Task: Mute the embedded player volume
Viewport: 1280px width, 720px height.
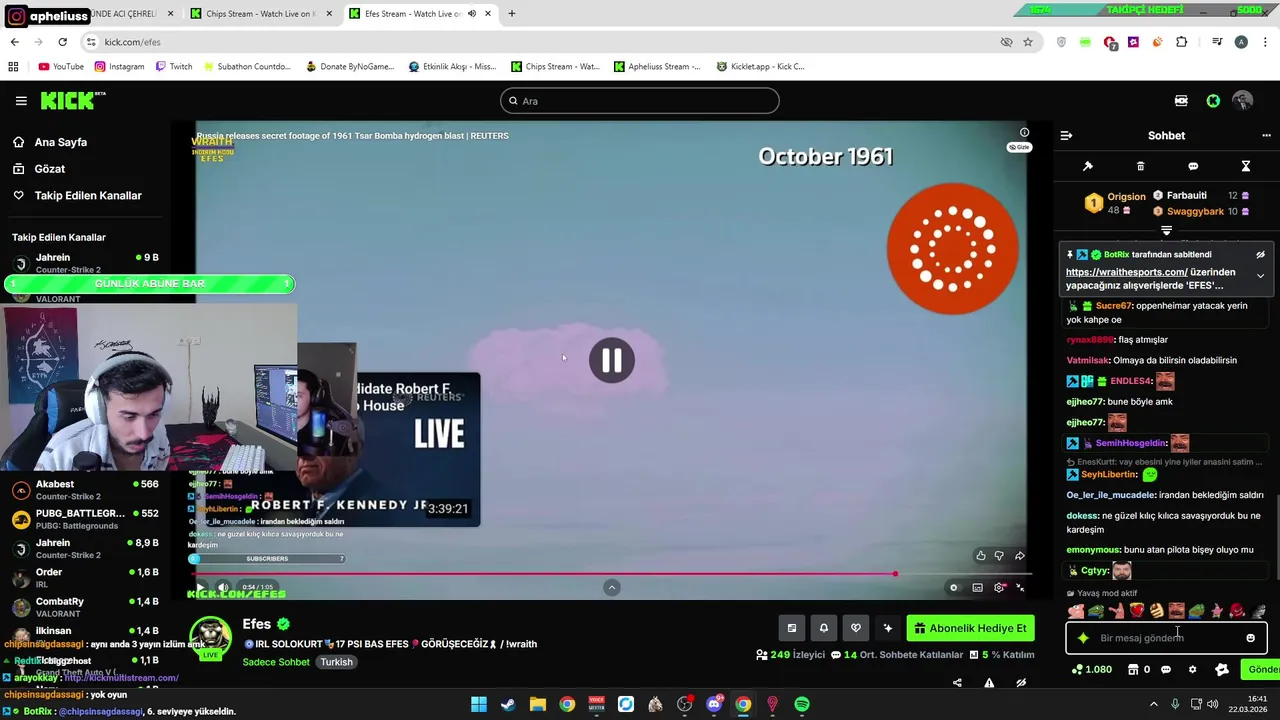Action: pyautogui.click(x=223, y=588)
